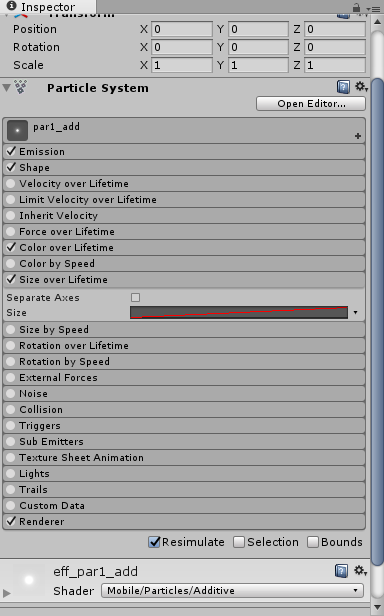Uncheck the Resimulate checkbox
Image resolution: width=384 pixels, height=616 pixels.
[x=154, y=542]
